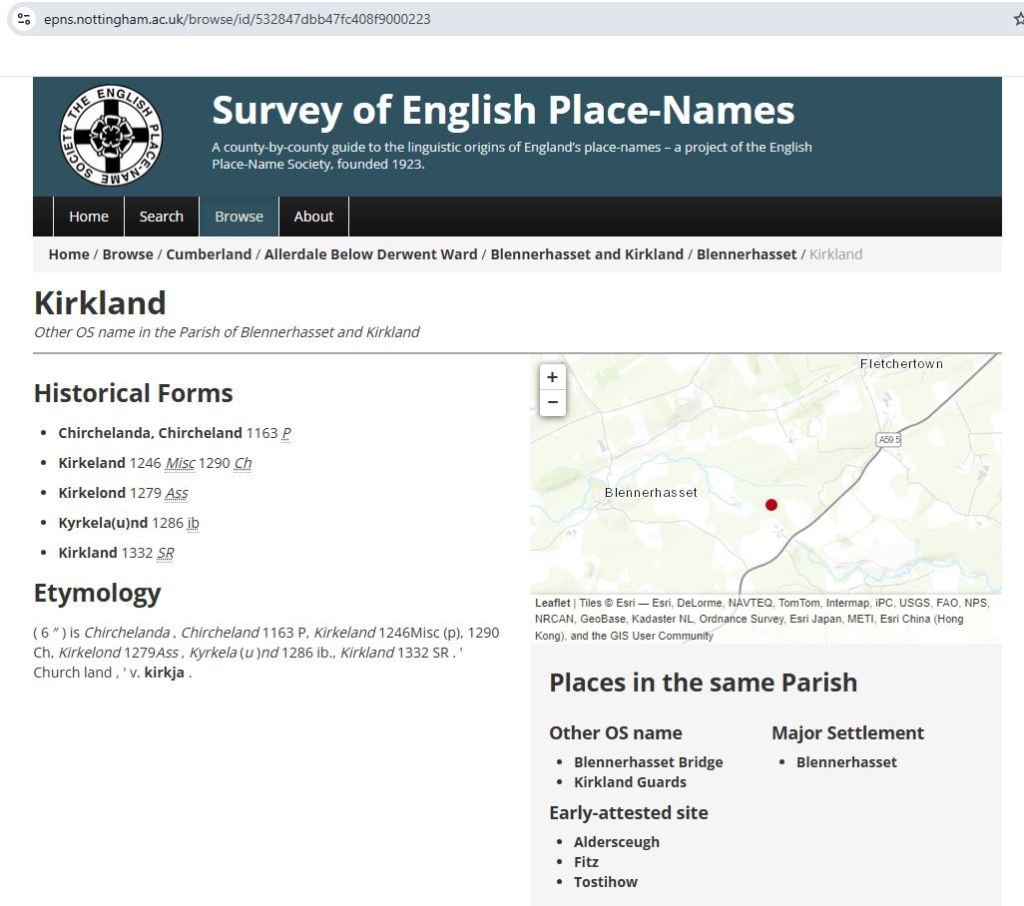
Task: Open Allerdale Below Derwent Ward breadcrumb
Action: 370,254
